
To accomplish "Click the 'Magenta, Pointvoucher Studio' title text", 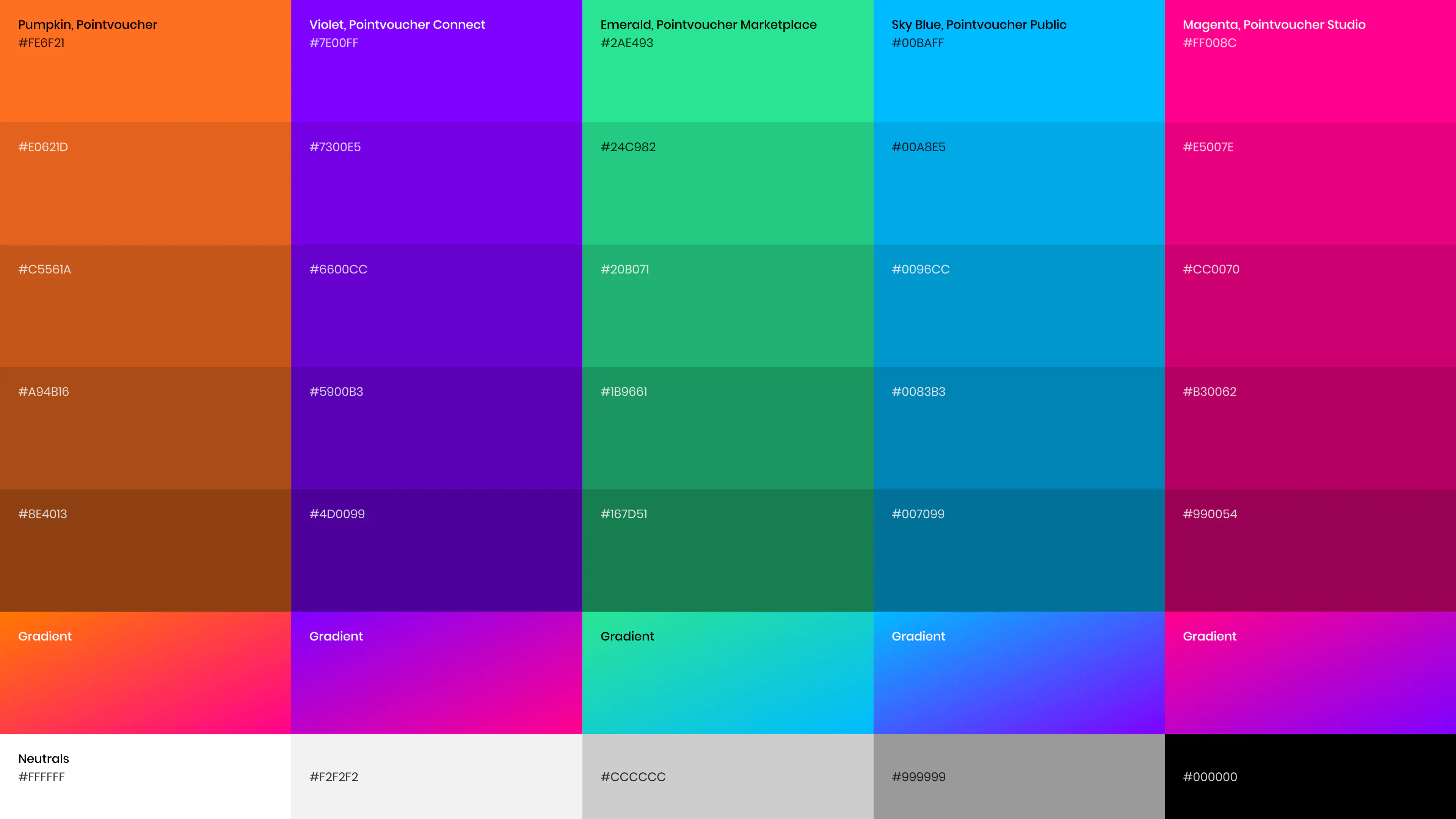I will pyautogui.click(x=1274, y=25).
